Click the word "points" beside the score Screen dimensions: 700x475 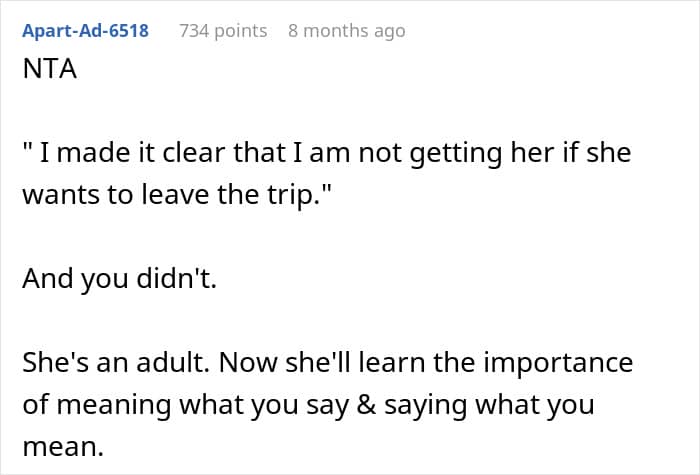[241, 31]
